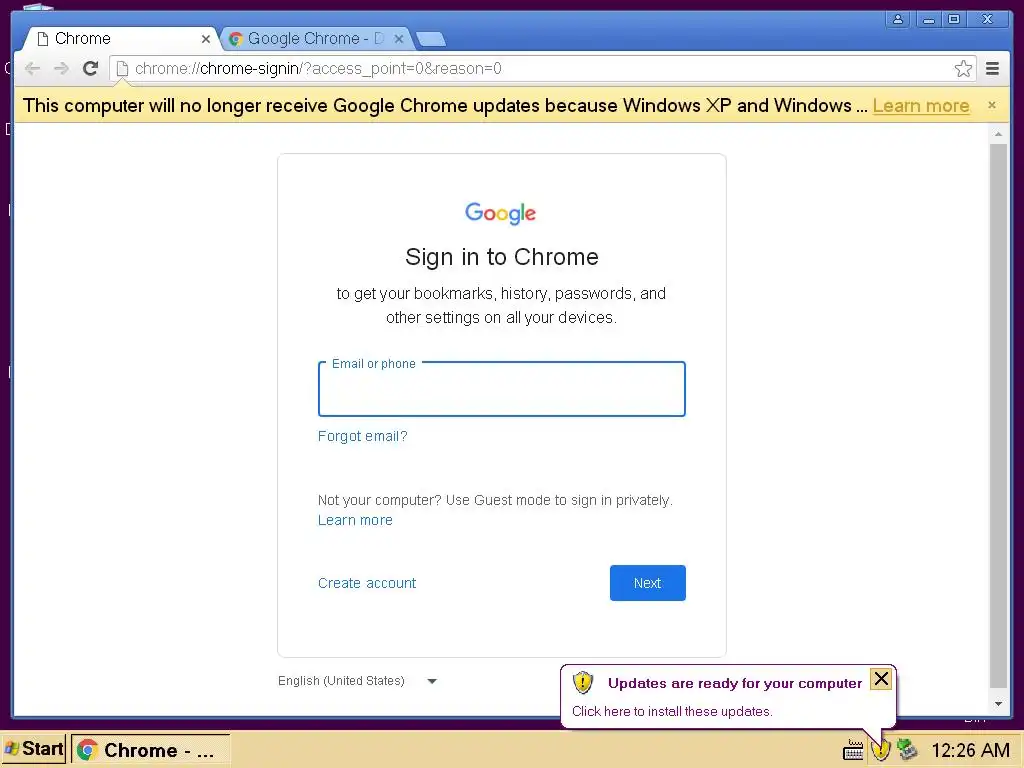Open a new tab
1024x768 pixels.
(x=431, y=39)
